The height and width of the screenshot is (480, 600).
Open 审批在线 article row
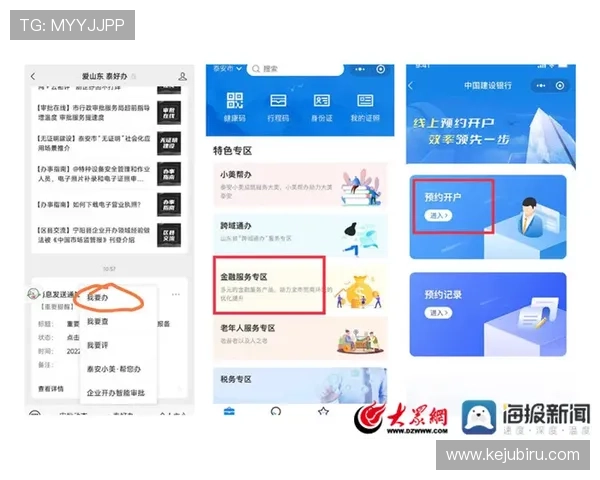point(109,113)
